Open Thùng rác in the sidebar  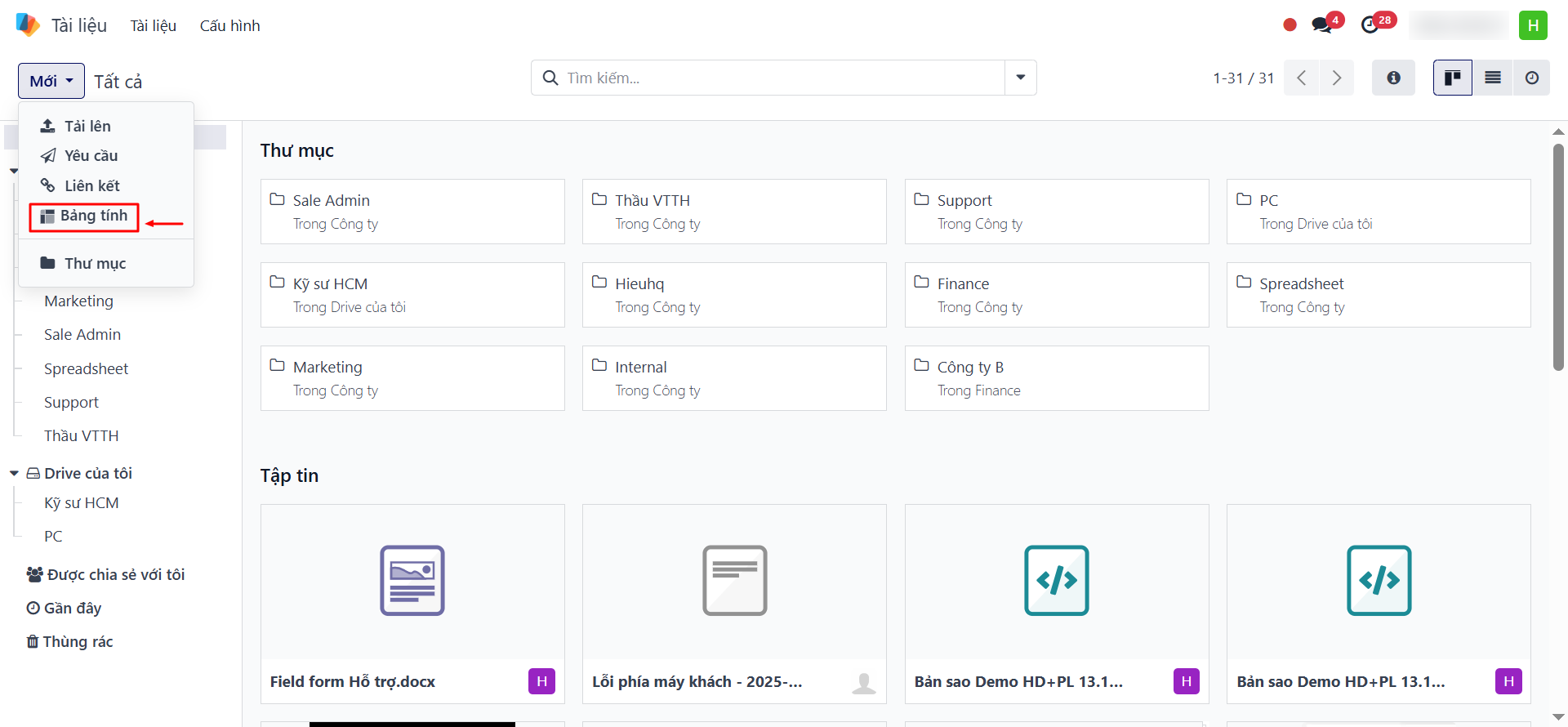pos(77,642)
